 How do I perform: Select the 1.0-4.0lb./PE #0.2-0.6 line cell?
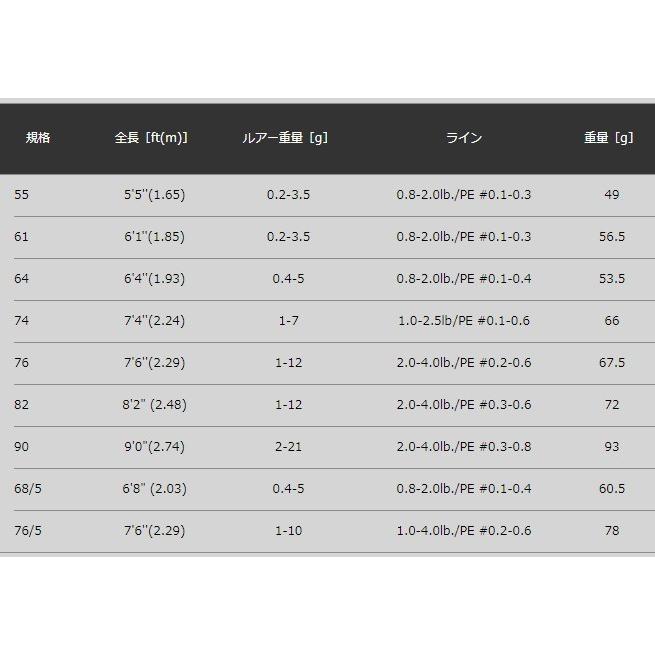coord(464,531)
